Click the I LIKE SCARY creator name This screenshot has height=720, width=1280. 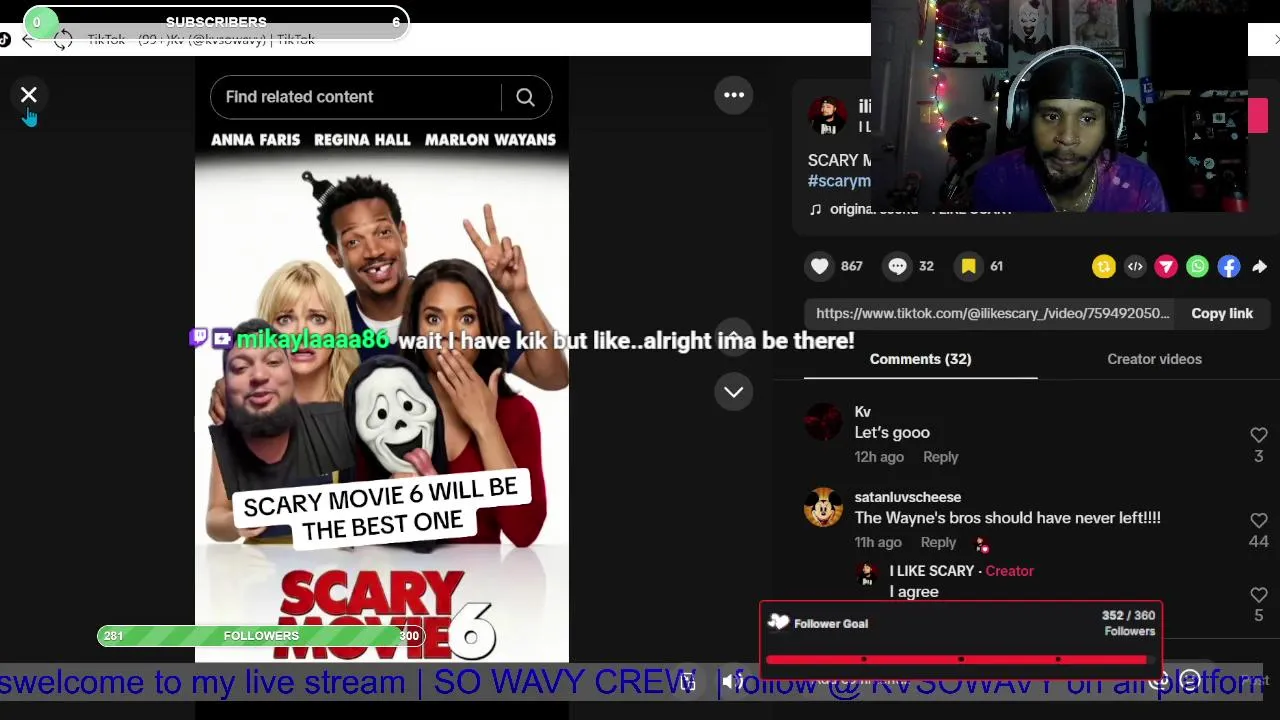931,571
